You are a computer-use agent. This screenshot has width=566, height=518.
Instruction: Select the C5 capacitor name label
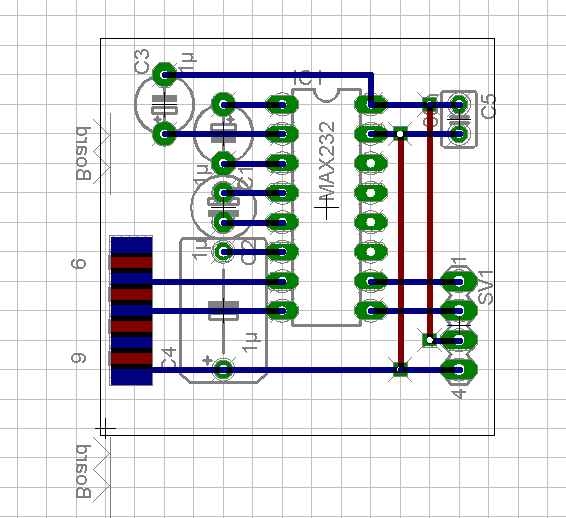(x=489, y=106)
